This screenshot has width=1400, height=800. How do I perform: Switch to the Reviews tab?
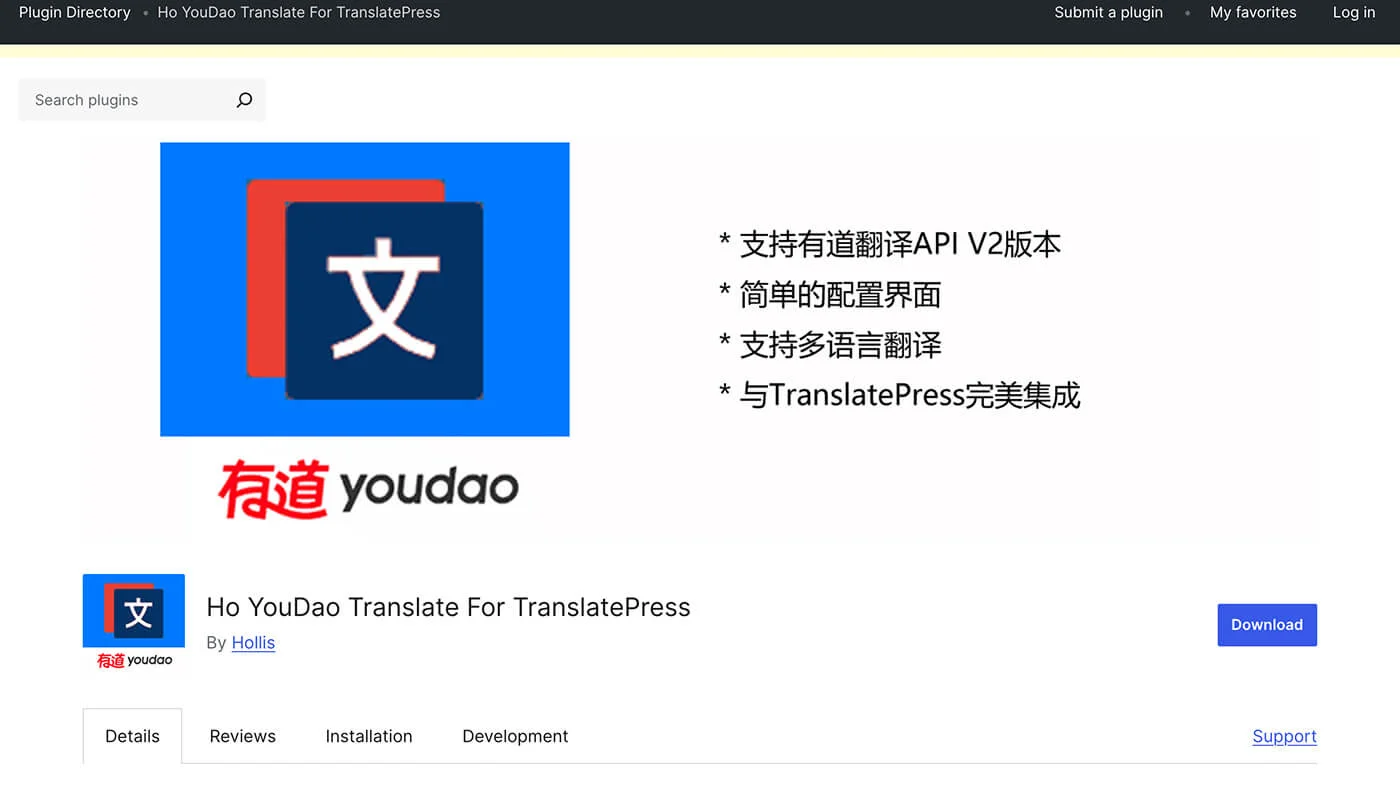242,736
